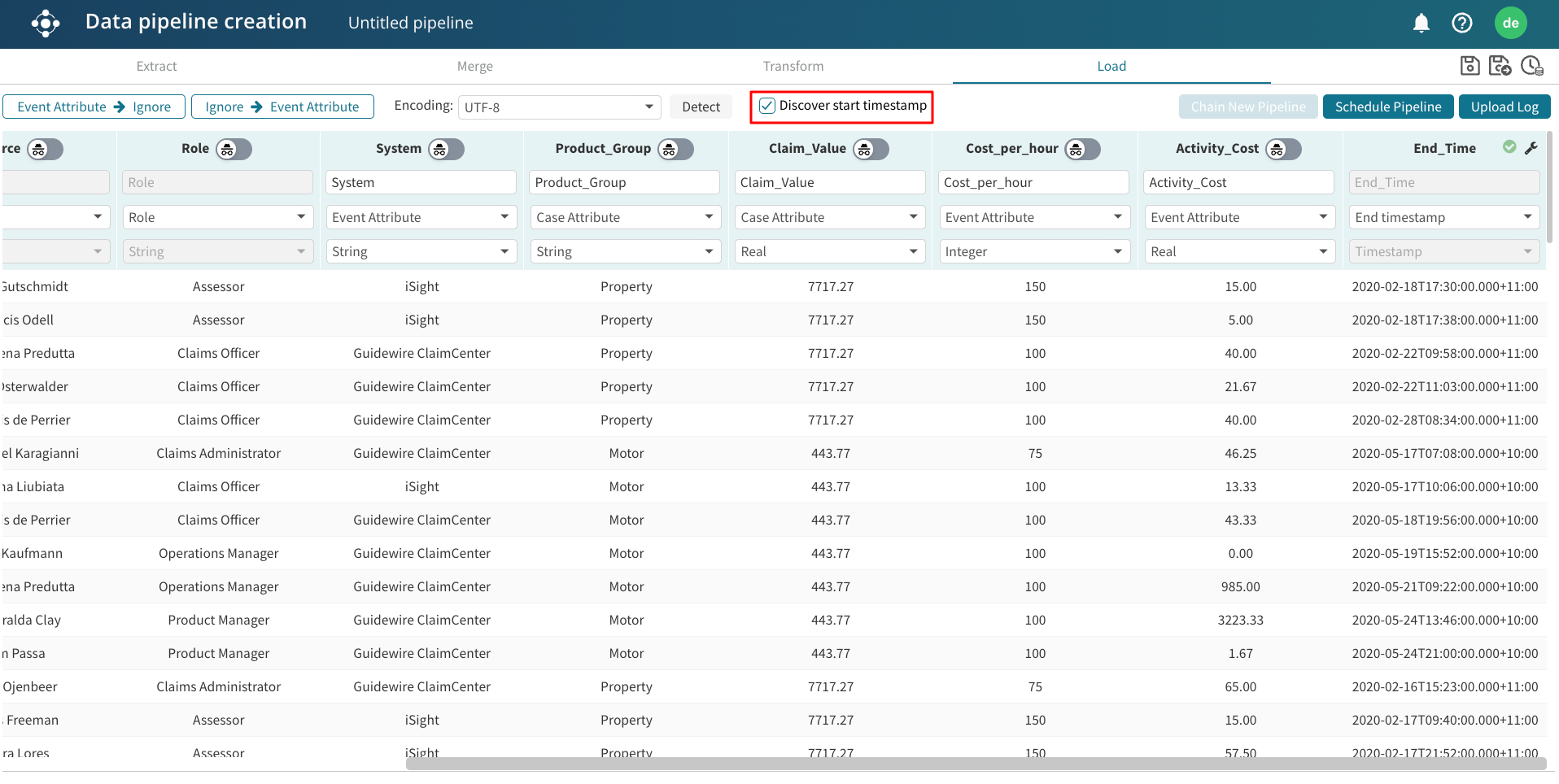Screen dimensions: 1559x784
Task: Open the System column Event Attribute dropdown
Action: tap(421, 217)
